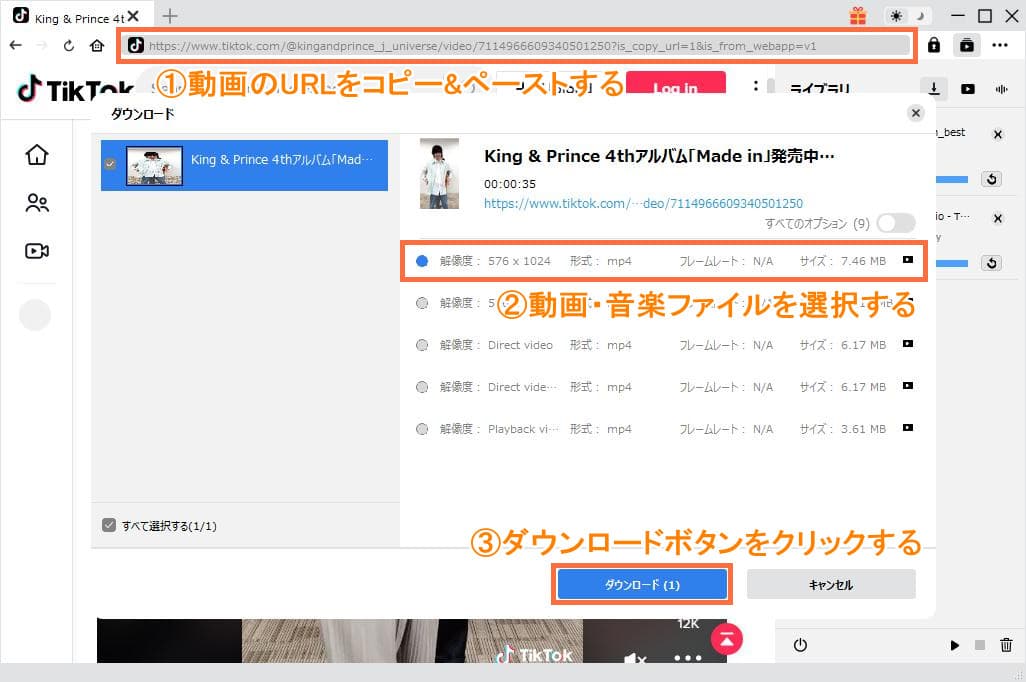Viewport: 1026px width, 682px height.
Task: Go back with the browser back arrow
Action: click(16, 45)
